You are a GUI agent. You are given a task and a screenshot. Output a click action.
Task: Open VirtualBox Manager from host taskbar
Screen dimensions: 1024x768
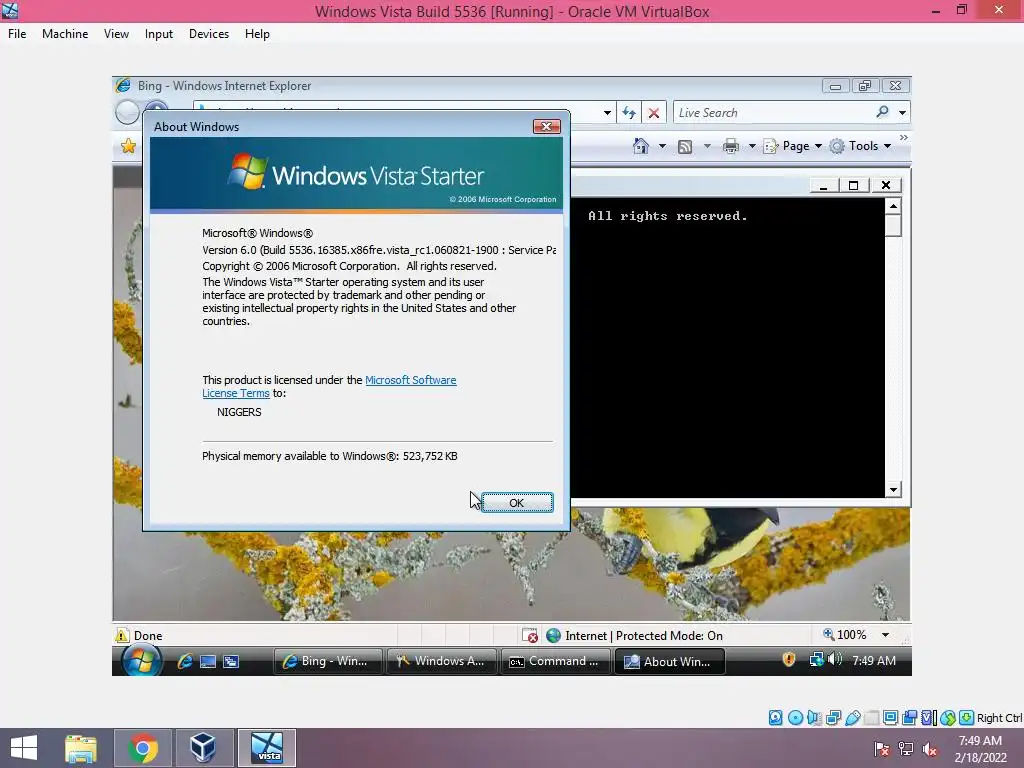click(x=203, y=748)
